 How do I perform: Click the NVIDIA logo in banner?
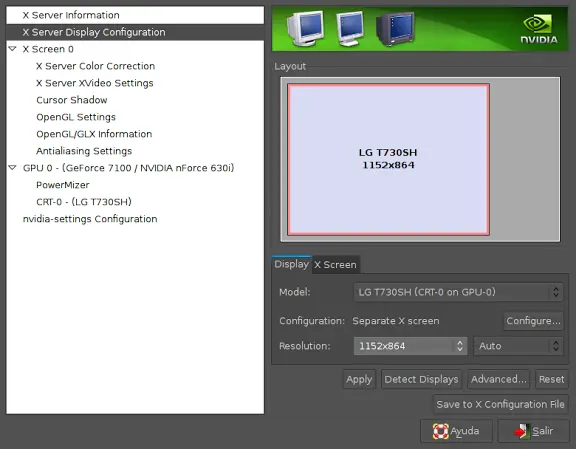point(539,29)
